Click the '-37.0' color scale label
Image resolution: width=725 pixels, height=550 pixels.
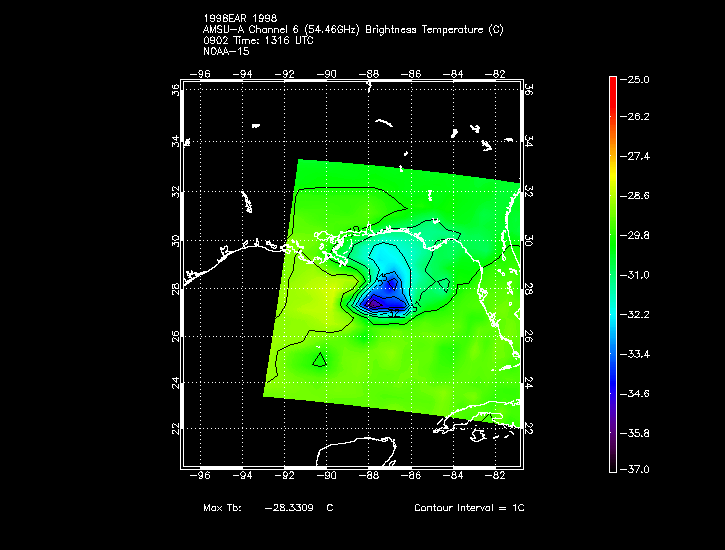(634, 469)
